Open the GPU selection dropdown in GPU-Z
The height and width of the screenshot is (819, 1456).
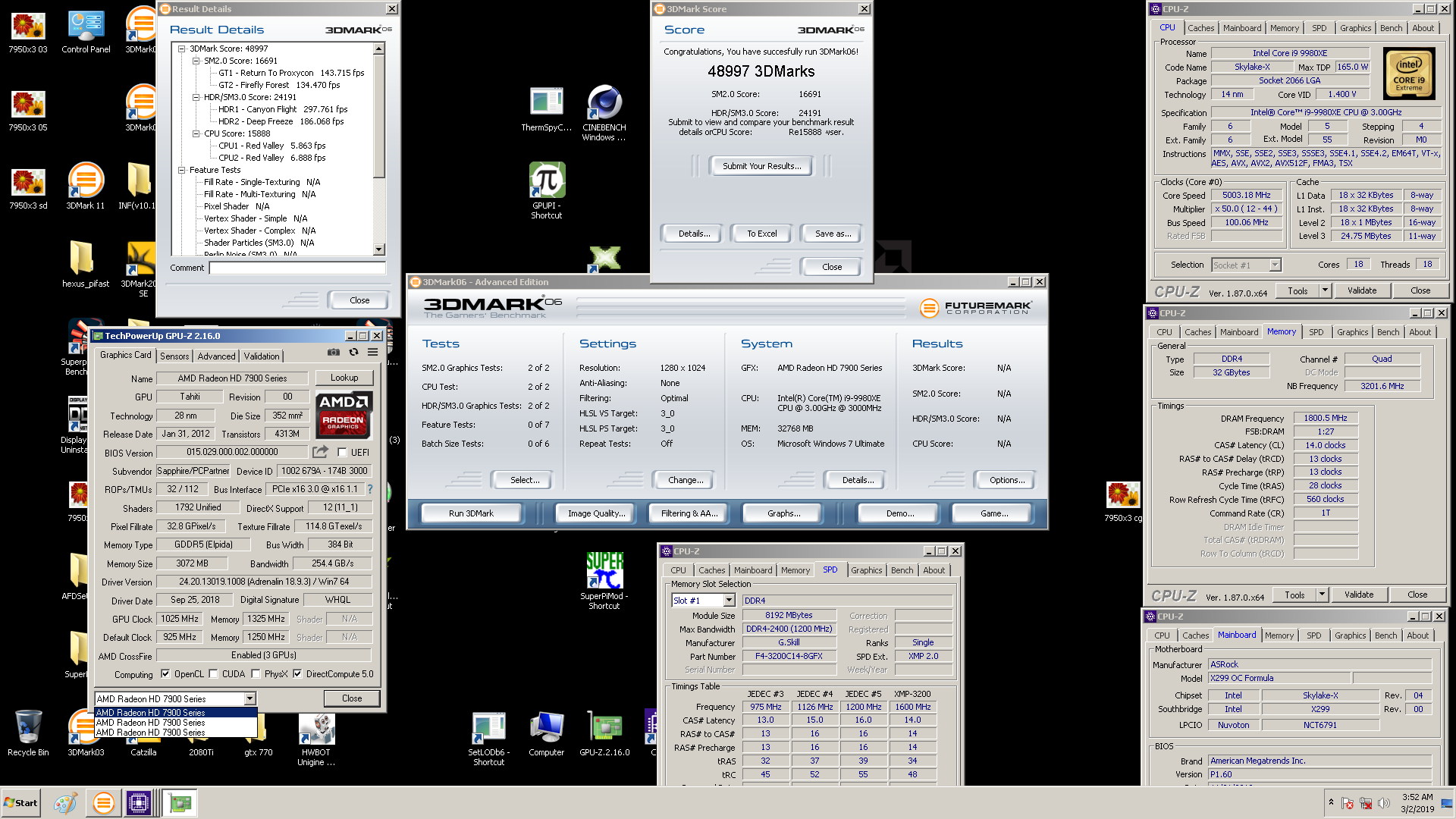249,699
